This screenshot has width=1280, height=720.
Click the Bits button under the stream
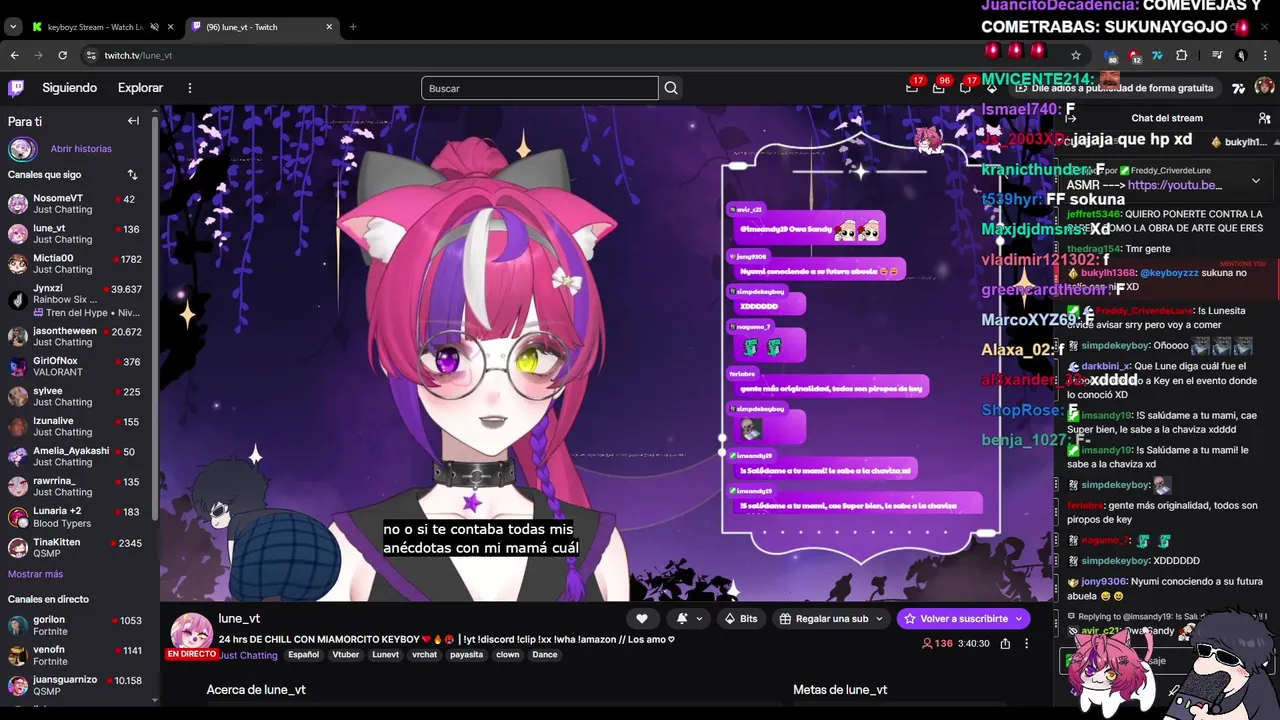coord(741,619)
